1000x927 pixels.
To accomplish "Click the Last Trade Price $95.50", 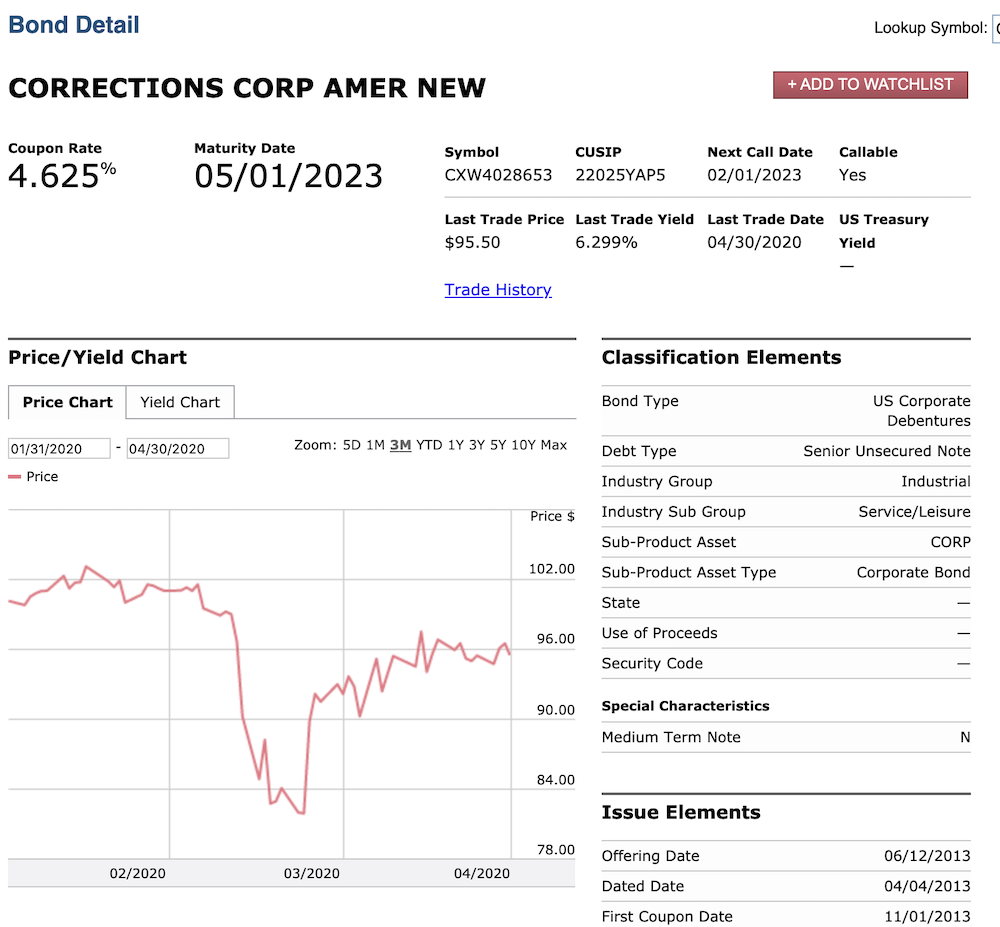I will point(472,243).
